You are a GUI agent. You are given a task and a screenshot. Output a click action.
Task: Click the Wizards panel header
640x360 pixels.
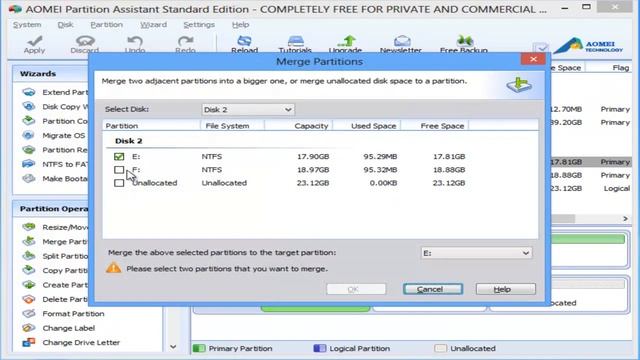tap(38, 74)
